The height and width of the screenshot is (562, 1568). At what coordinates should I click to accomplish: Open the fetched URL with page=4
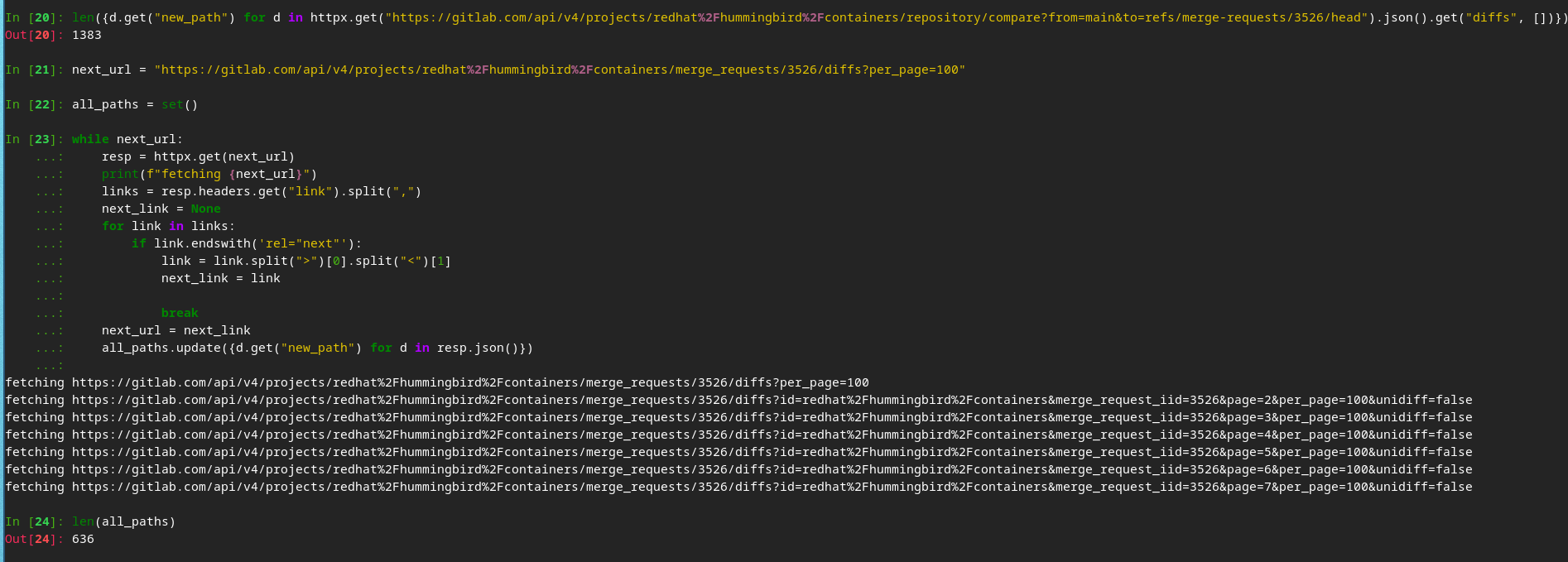[x=772, y=435]
